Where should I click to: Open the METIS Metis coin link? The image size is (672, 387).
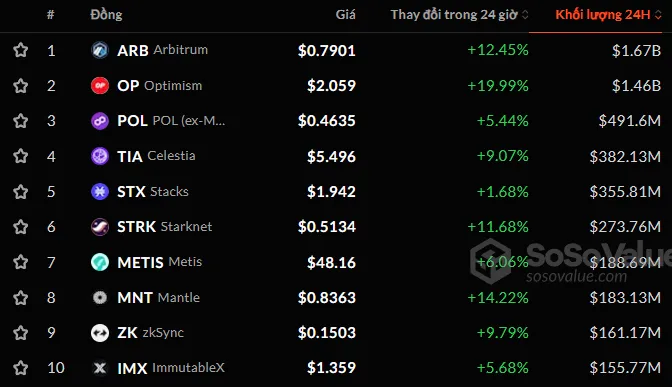pos(159,262)
